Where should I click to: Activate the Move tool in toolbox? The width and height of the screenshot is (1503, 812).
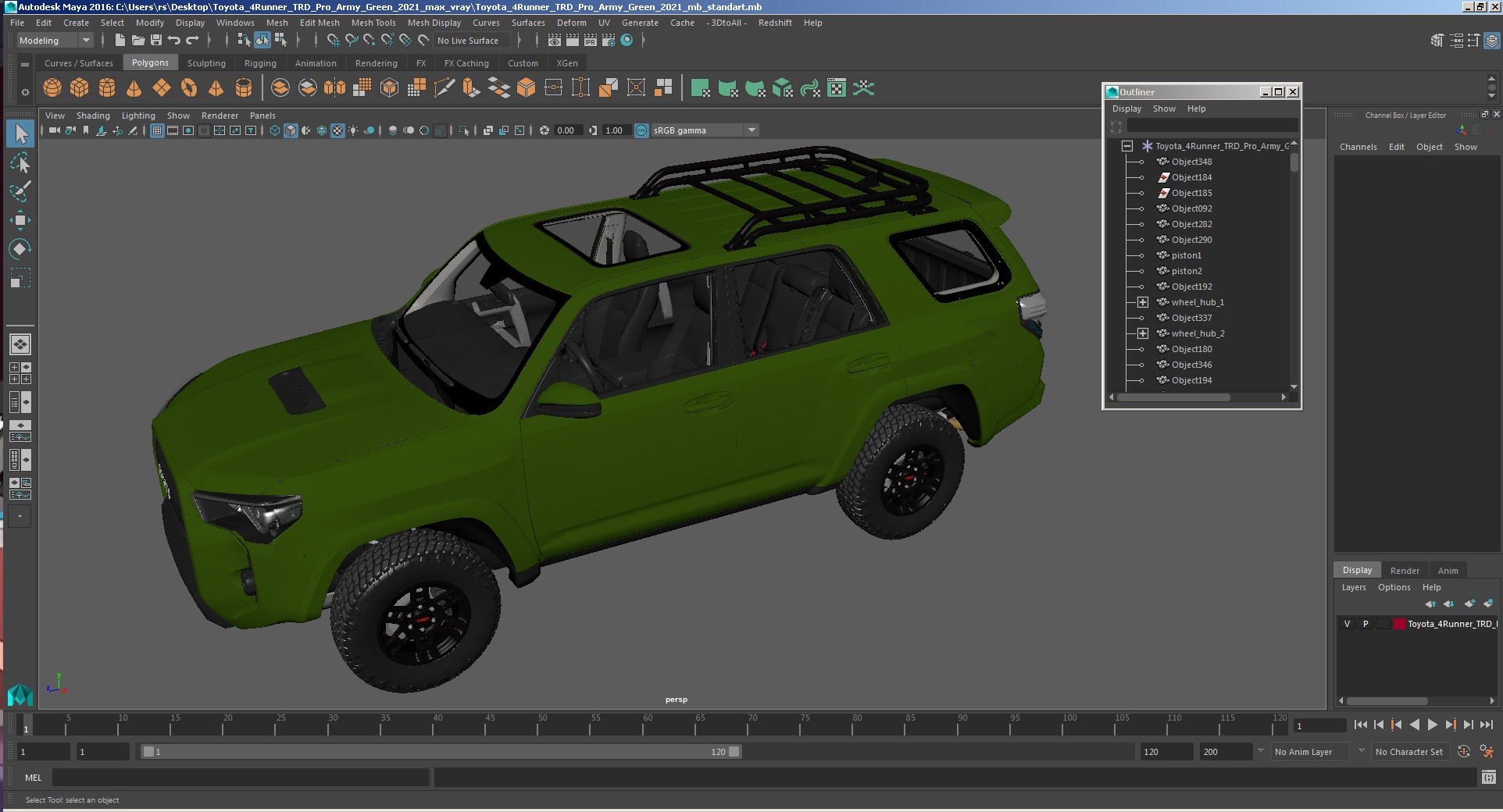(20, 220)
